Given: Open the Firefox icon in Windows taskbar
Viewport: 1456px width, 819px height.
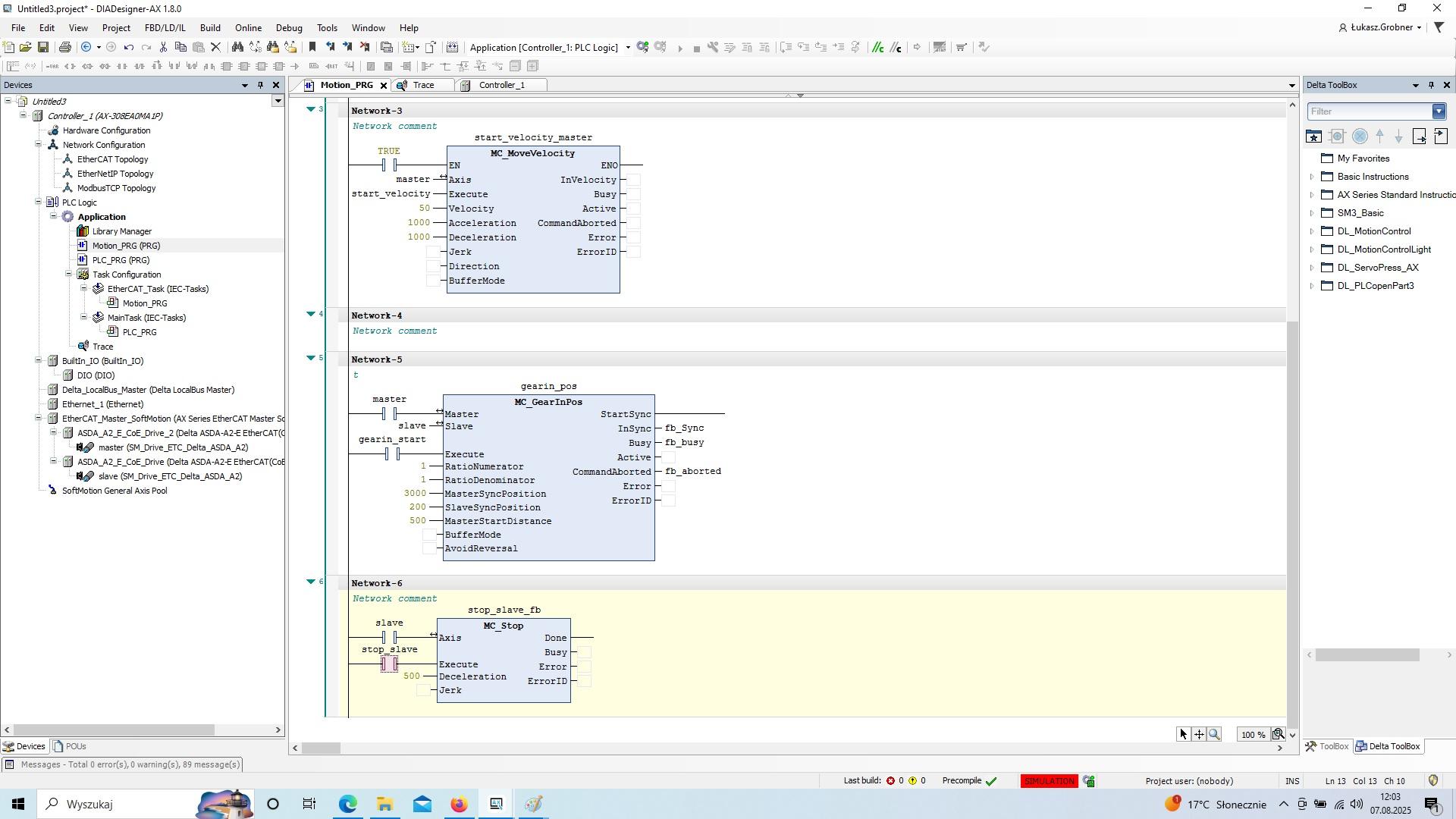Looking at the screenshot, I should (460, 804).
